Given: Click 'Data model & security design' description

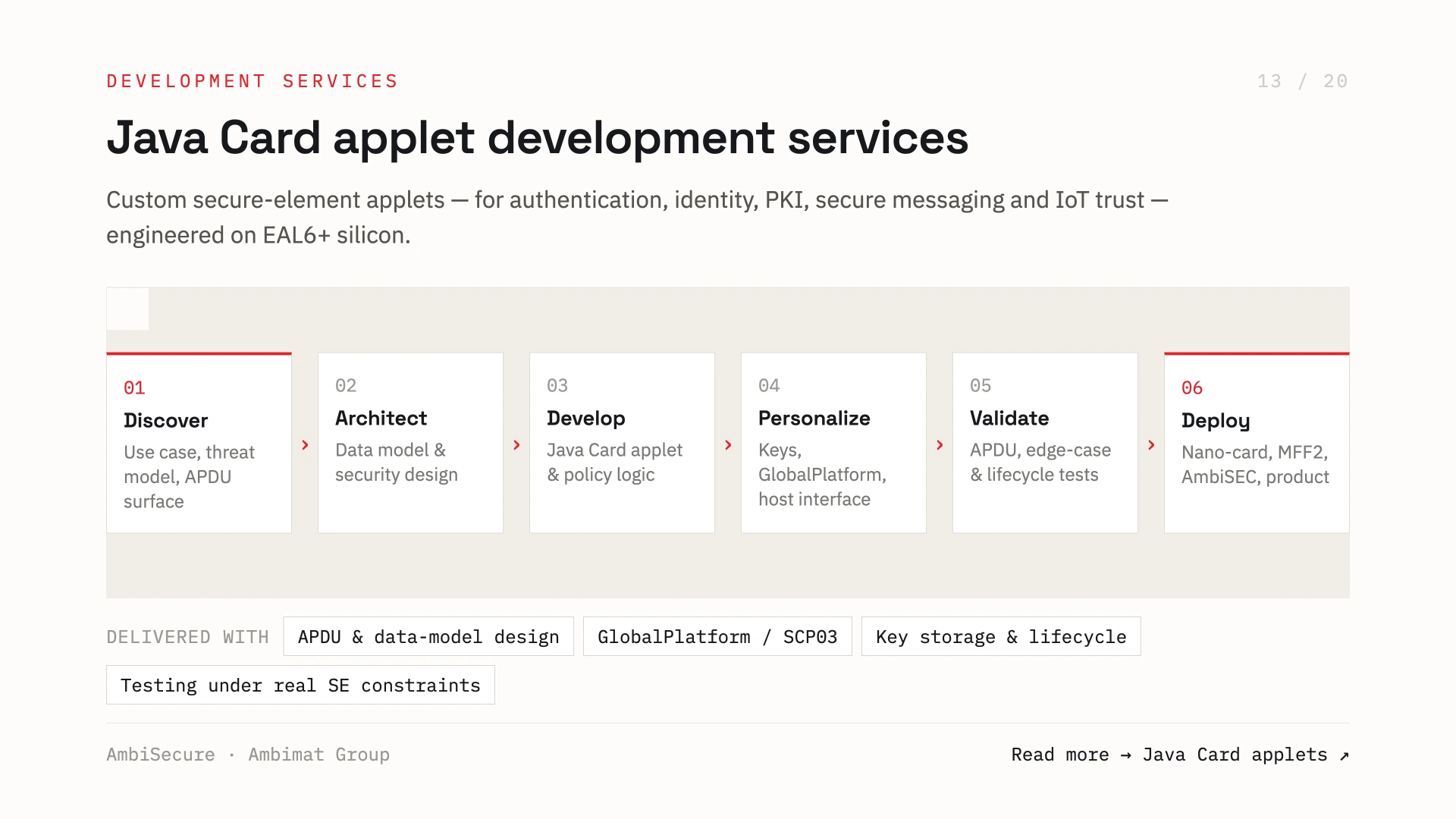Looking at the screenshot, I should tap(397, 463).
